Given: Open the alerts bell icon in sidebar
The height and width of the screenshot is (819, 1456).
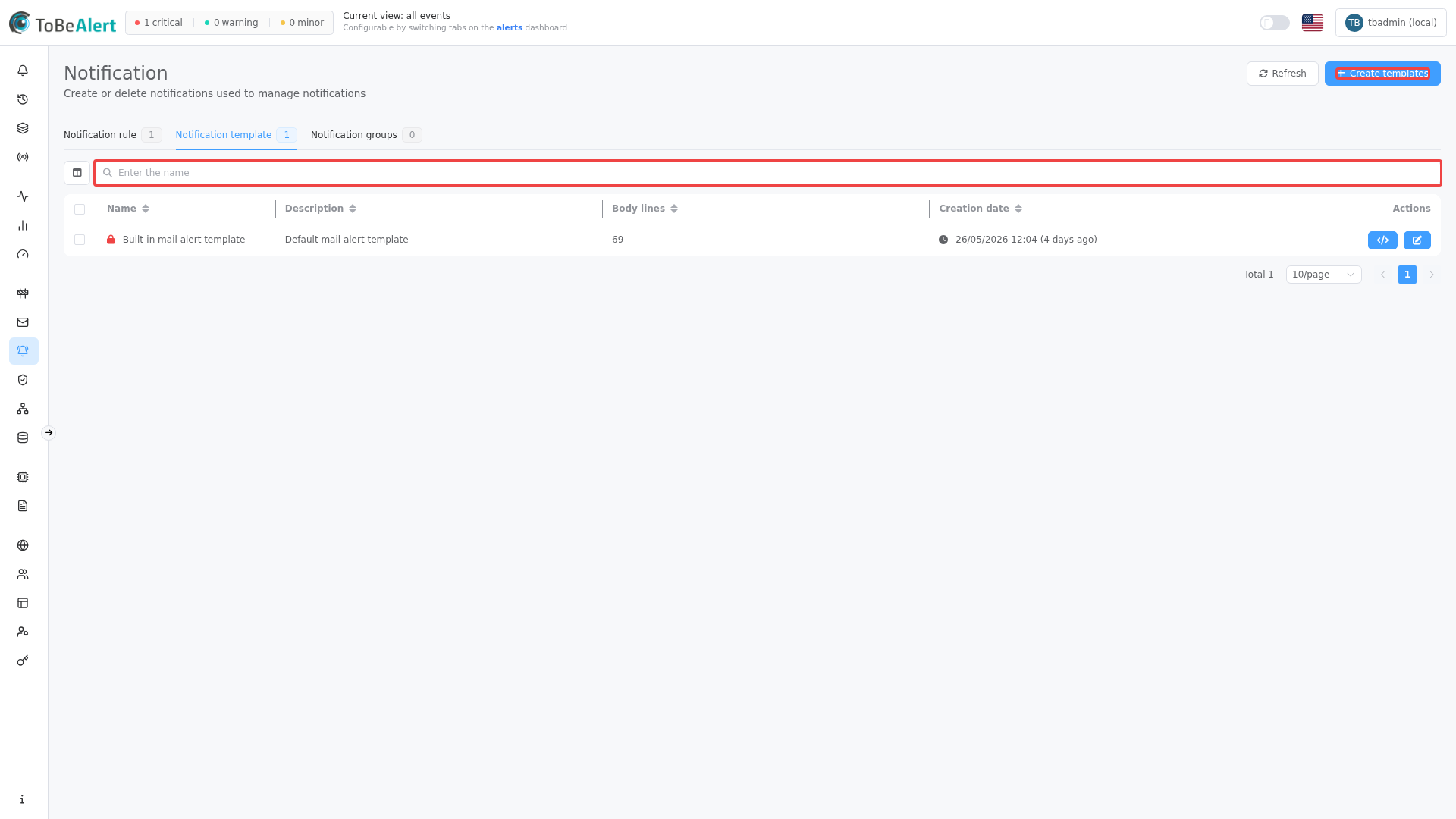Looking at the screenshot, I should pos(23,71).
